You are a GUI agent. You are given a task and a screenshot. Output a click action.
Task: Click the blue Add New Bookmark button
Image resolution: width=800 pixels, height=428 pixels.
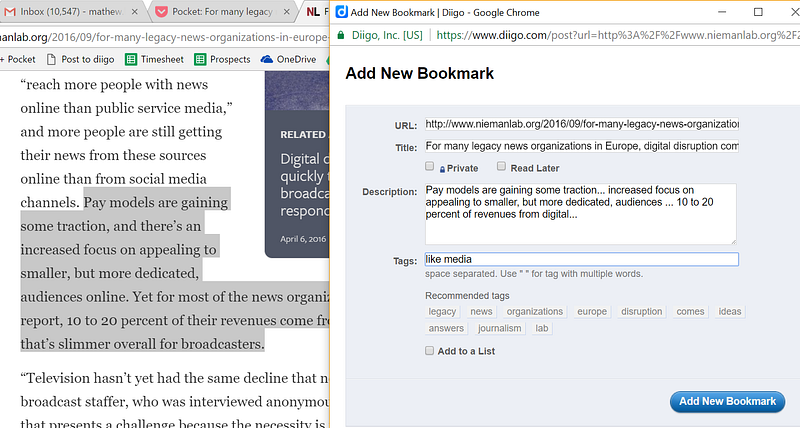coord(728,401)
